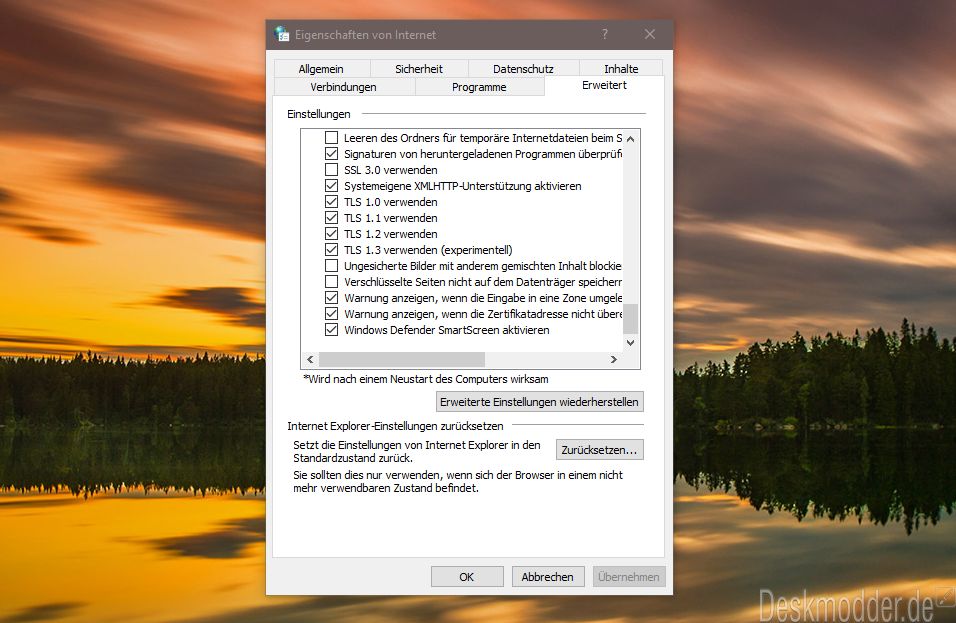Select the Datenschutz tab
Screen dimensions: 956x623
(x=523, y=69)
